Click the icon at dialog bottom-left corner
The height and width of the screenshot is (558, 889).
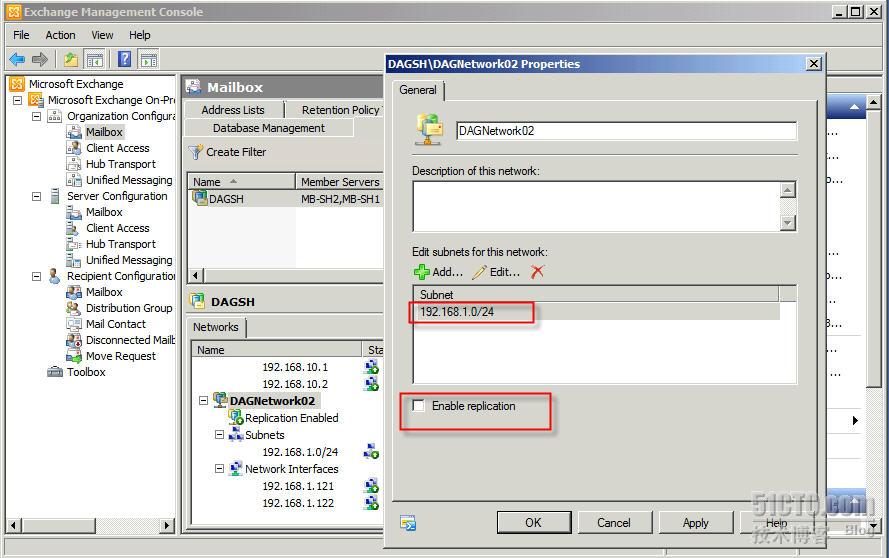408,522
